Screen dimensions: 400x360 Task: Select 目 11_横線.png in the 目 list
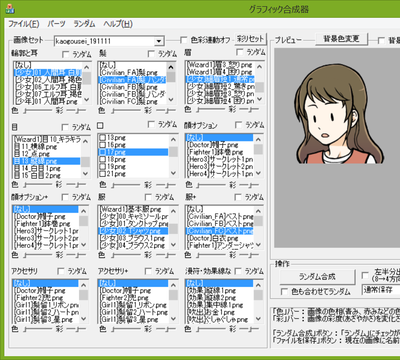tap(47, 146)
